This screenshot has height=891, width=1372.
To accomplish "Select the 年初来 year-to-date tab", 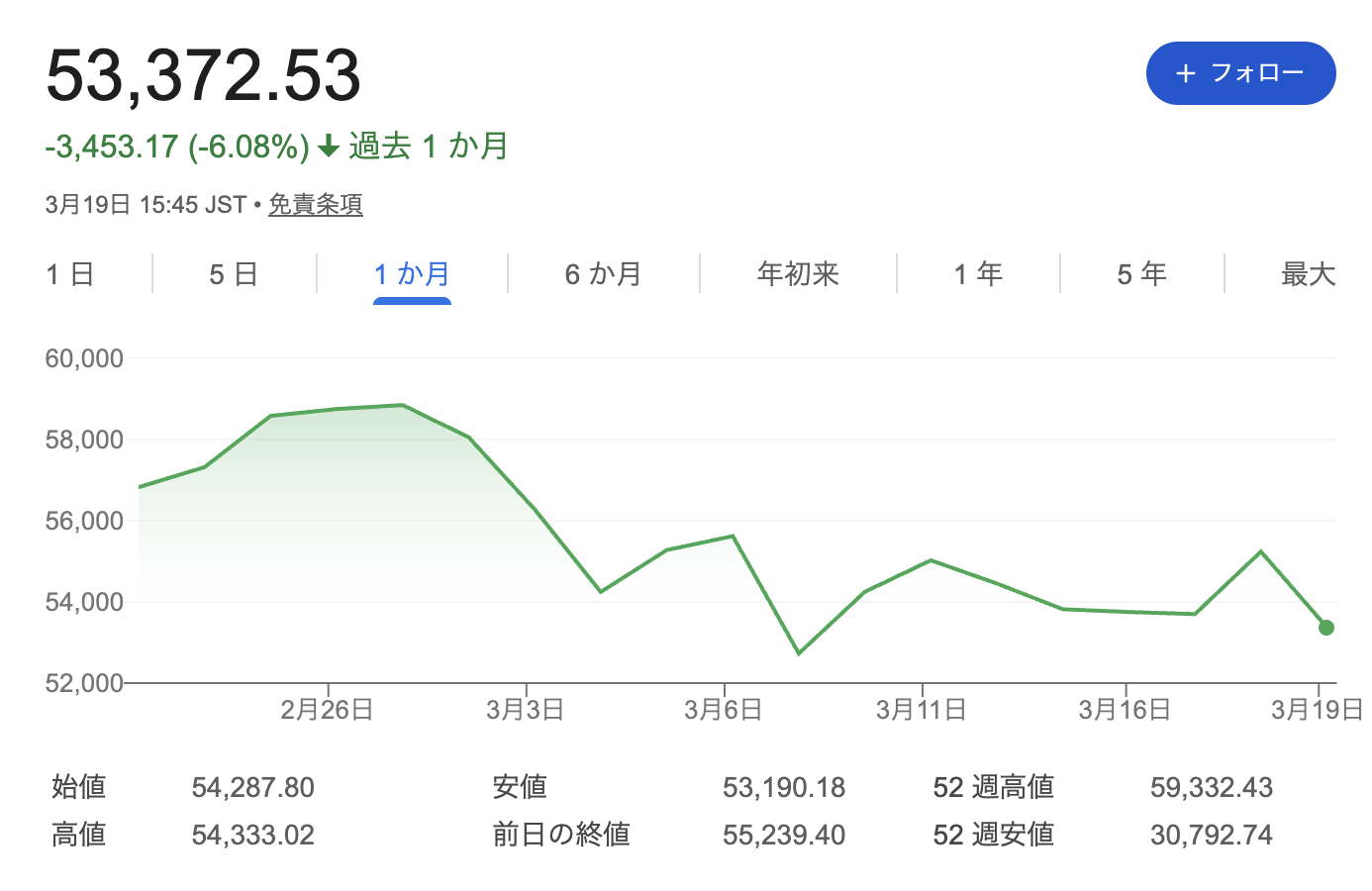I will tap(798, 274).
